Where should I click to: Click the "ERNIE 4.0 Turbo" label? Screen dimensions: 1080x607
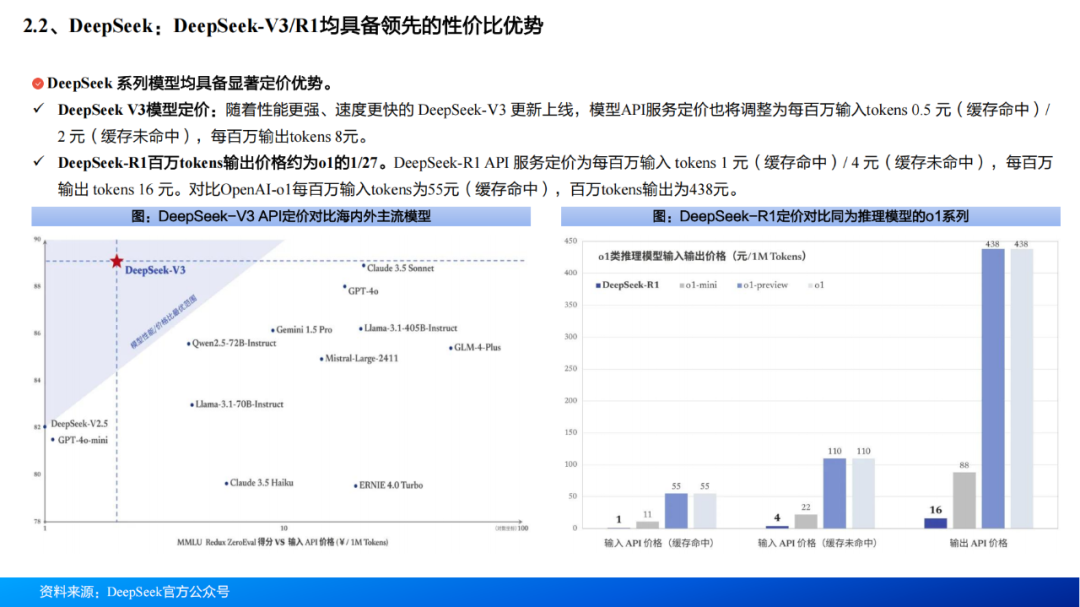[391, 485]
